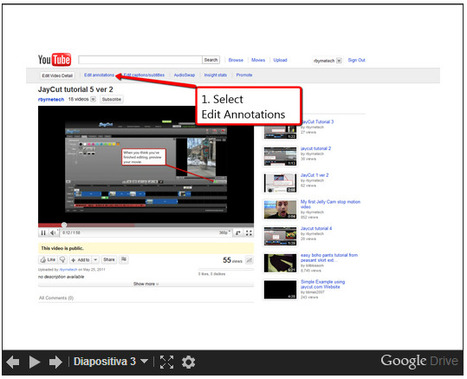Click the video progress bar scrubber
Viewport: 467px width, 379px height.
pos(64,225)
